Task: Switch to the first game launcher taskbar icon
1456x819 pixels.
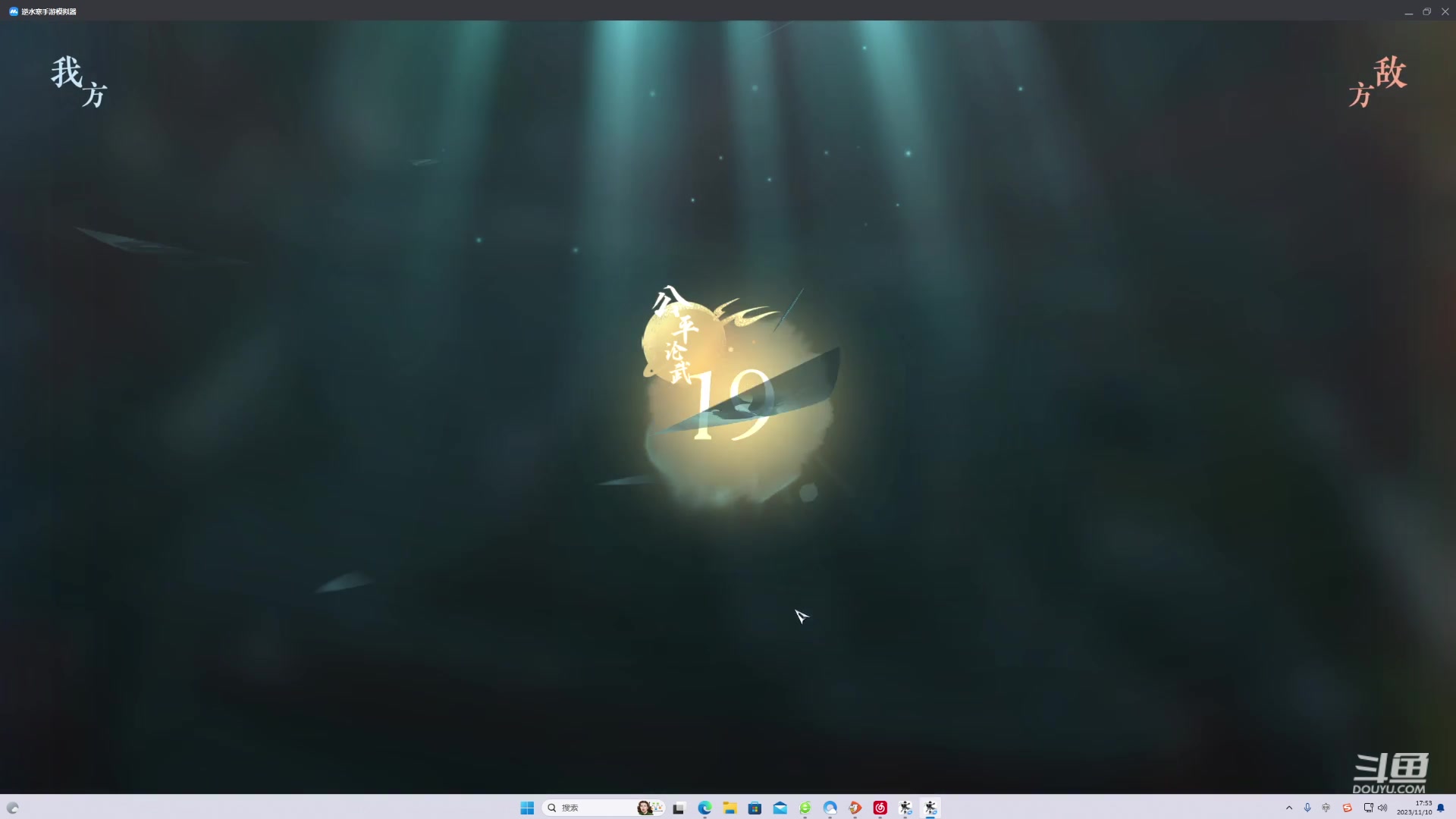Action: click(x=905, y=808)
